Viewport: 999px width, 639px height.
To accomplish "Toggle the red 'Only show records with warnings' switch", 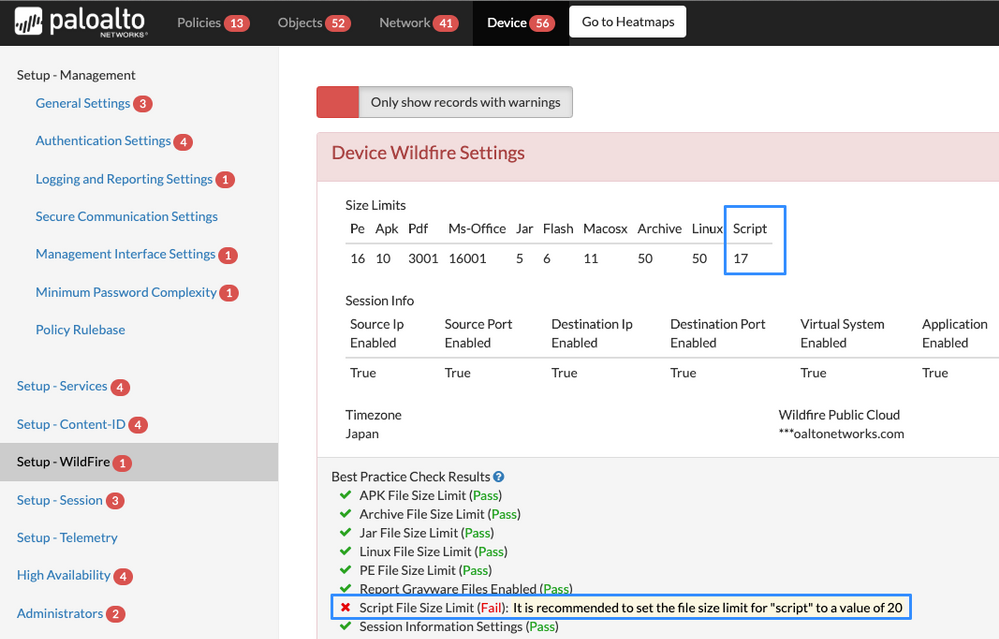I will 338,102.
